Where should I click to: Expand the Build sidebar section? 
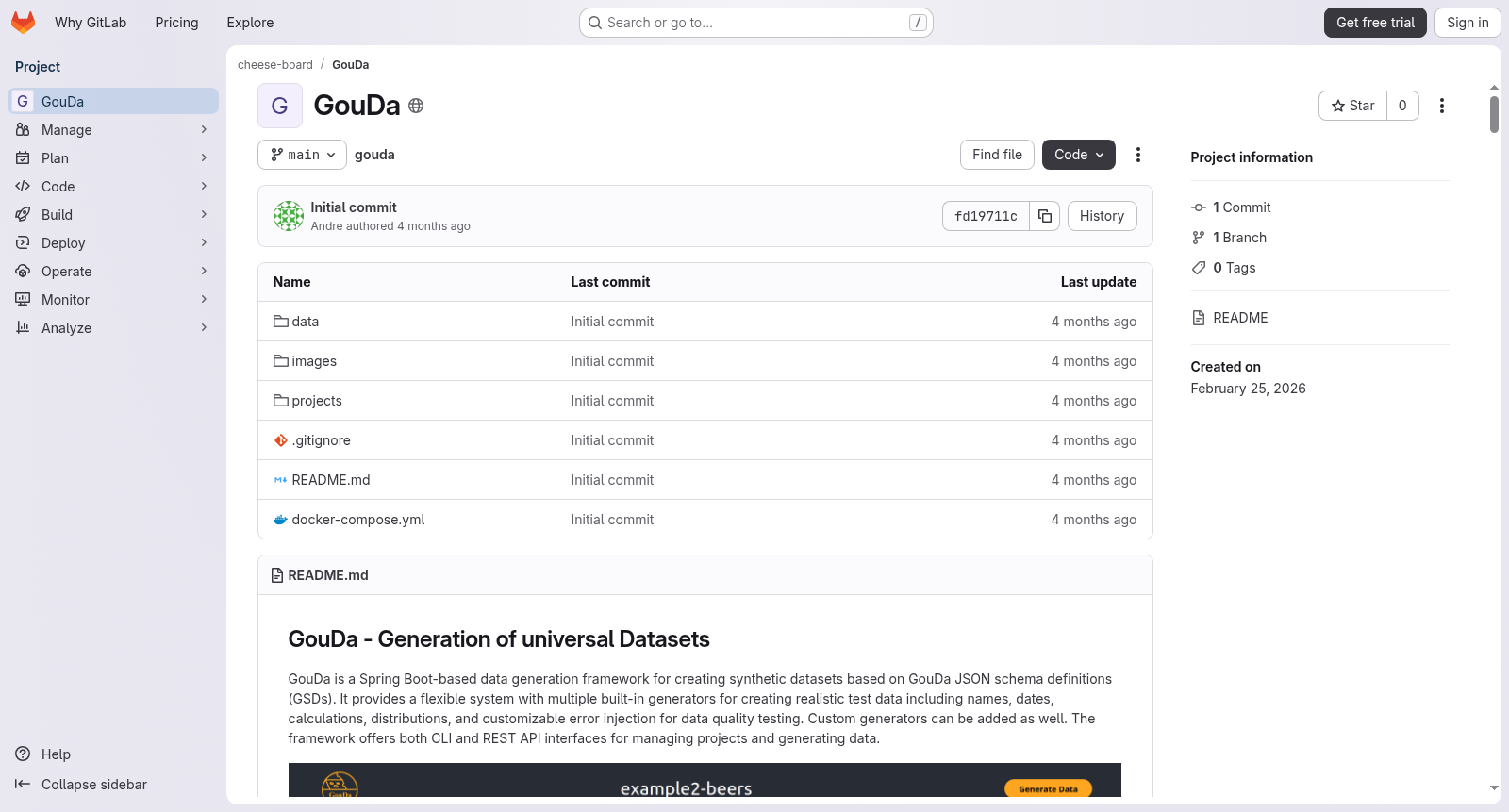[x=113, y=215]
